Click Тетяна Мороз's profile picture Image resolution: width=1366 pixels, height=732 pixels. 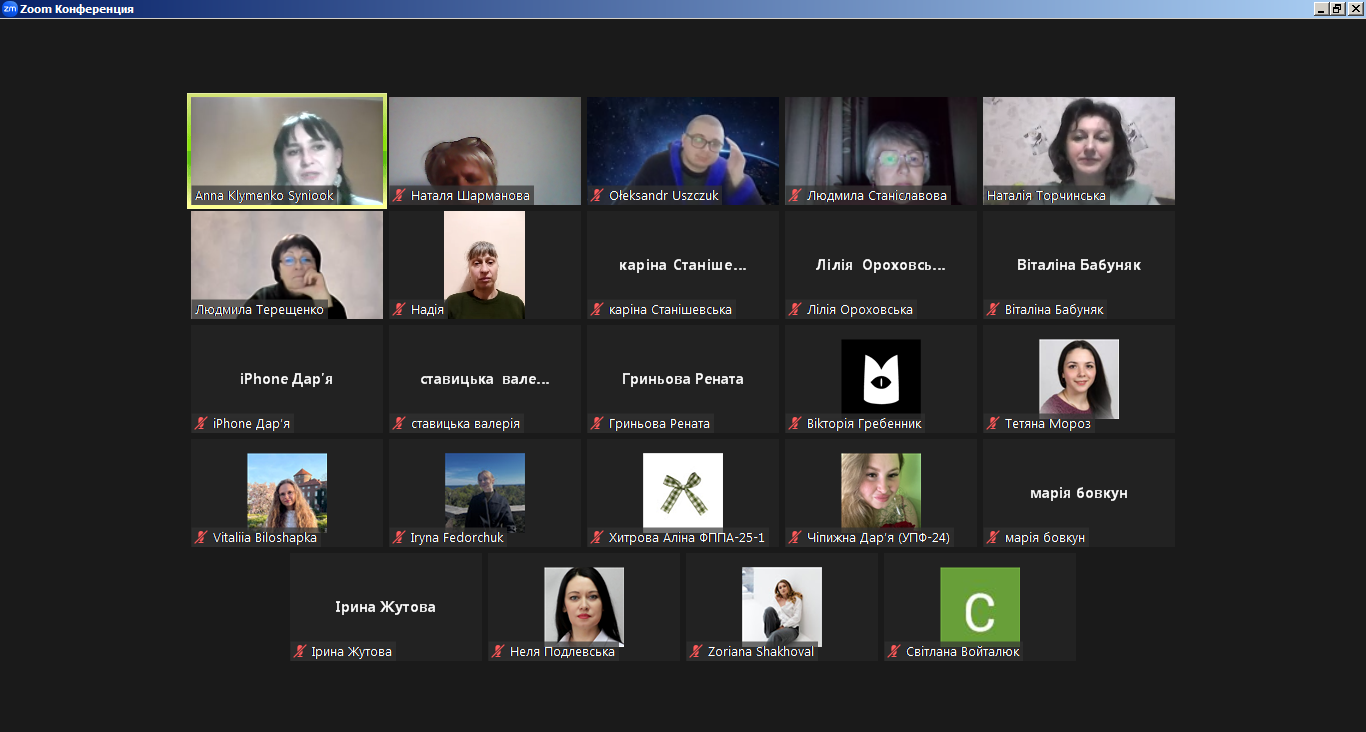pyautogui.click(x=1078, y=379)
